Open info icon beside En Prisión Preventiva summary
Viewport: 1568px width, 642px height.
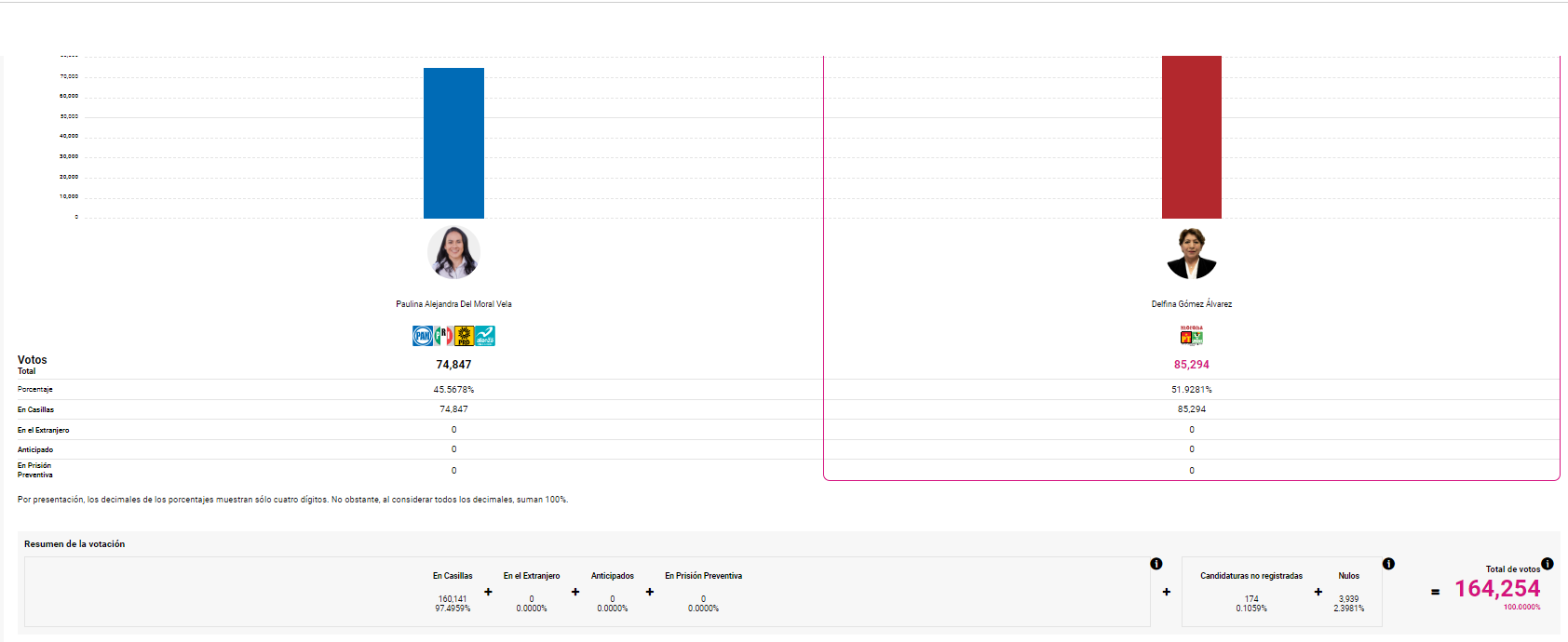pos(1156,564)
